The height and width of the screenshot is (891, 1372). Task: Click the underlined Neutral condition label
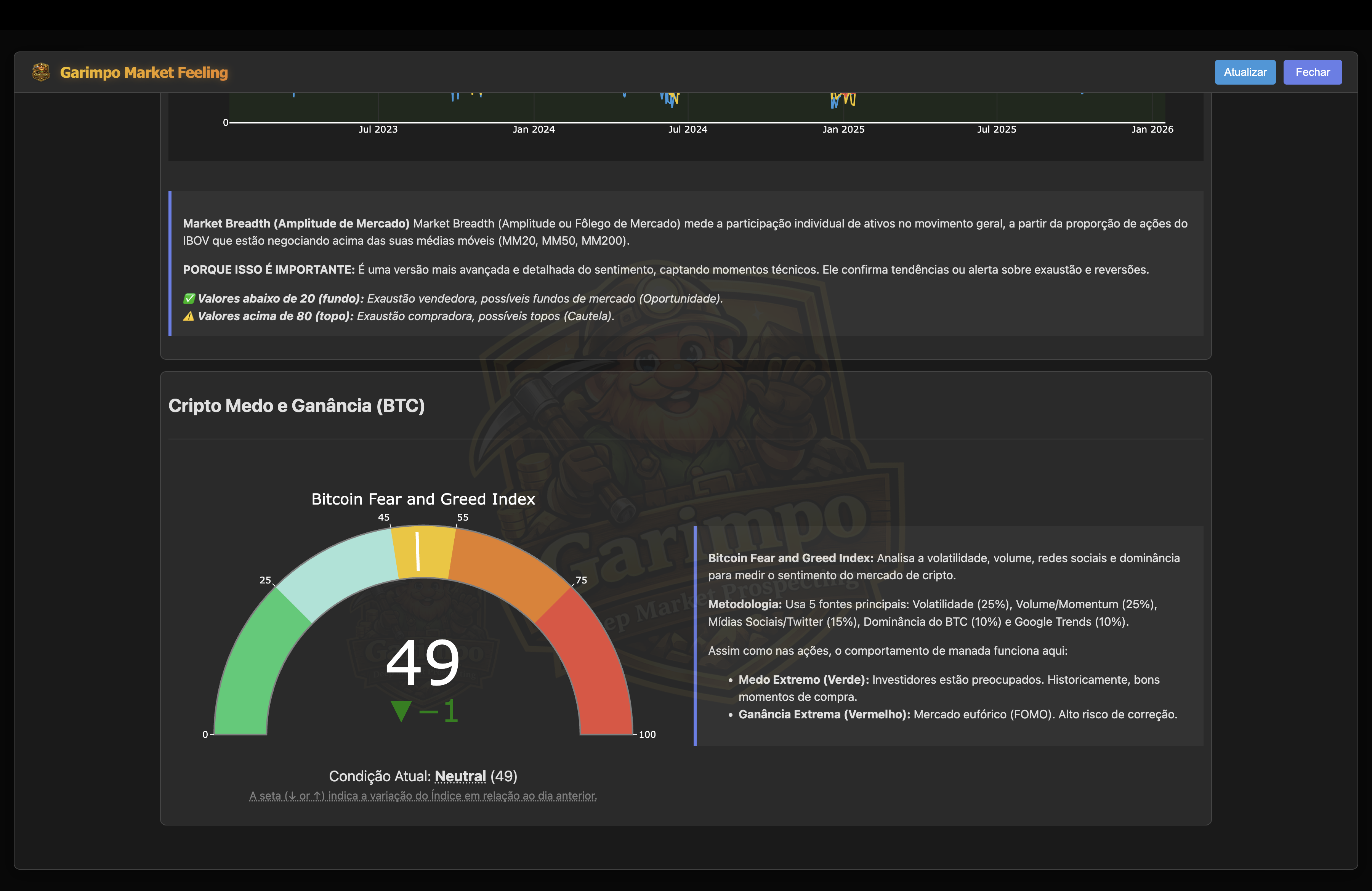460,776
